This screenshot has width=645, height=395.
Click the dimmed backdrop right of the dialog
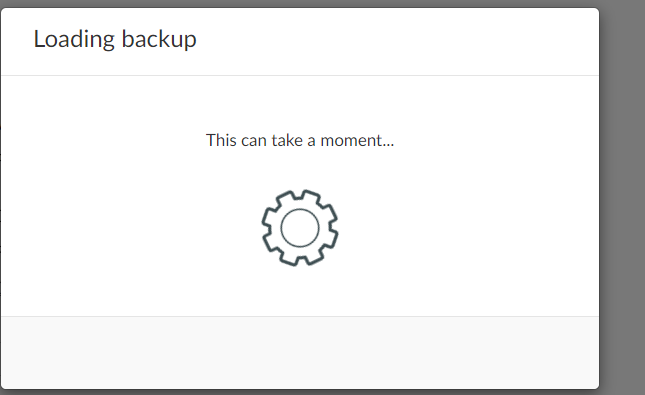(622, 198)
